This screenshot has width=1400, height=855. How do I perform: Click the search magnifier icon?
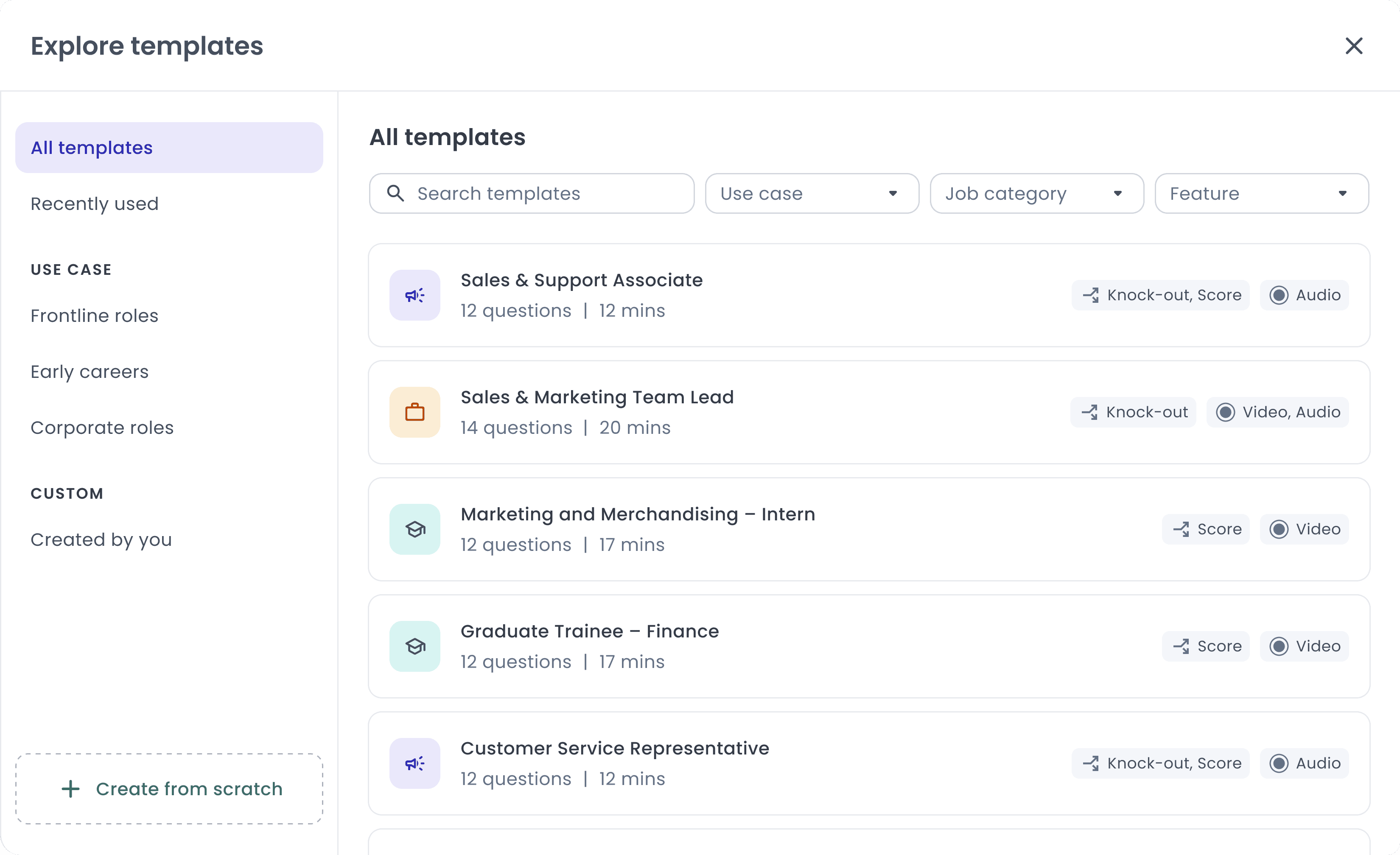tap(395, 193)
